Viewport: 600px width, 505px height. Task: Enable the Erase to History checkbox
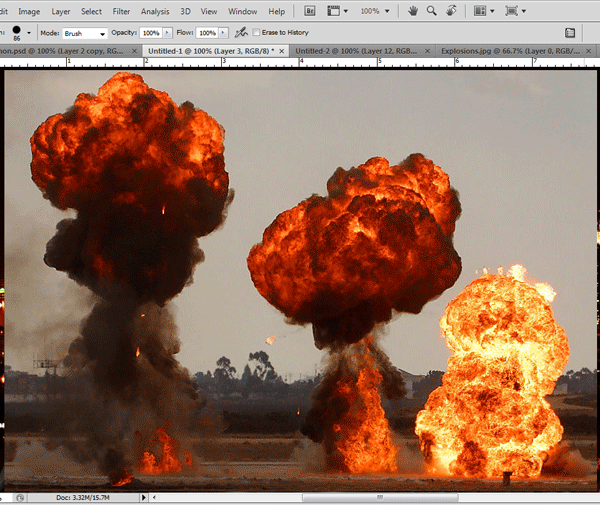pos(256,33)
